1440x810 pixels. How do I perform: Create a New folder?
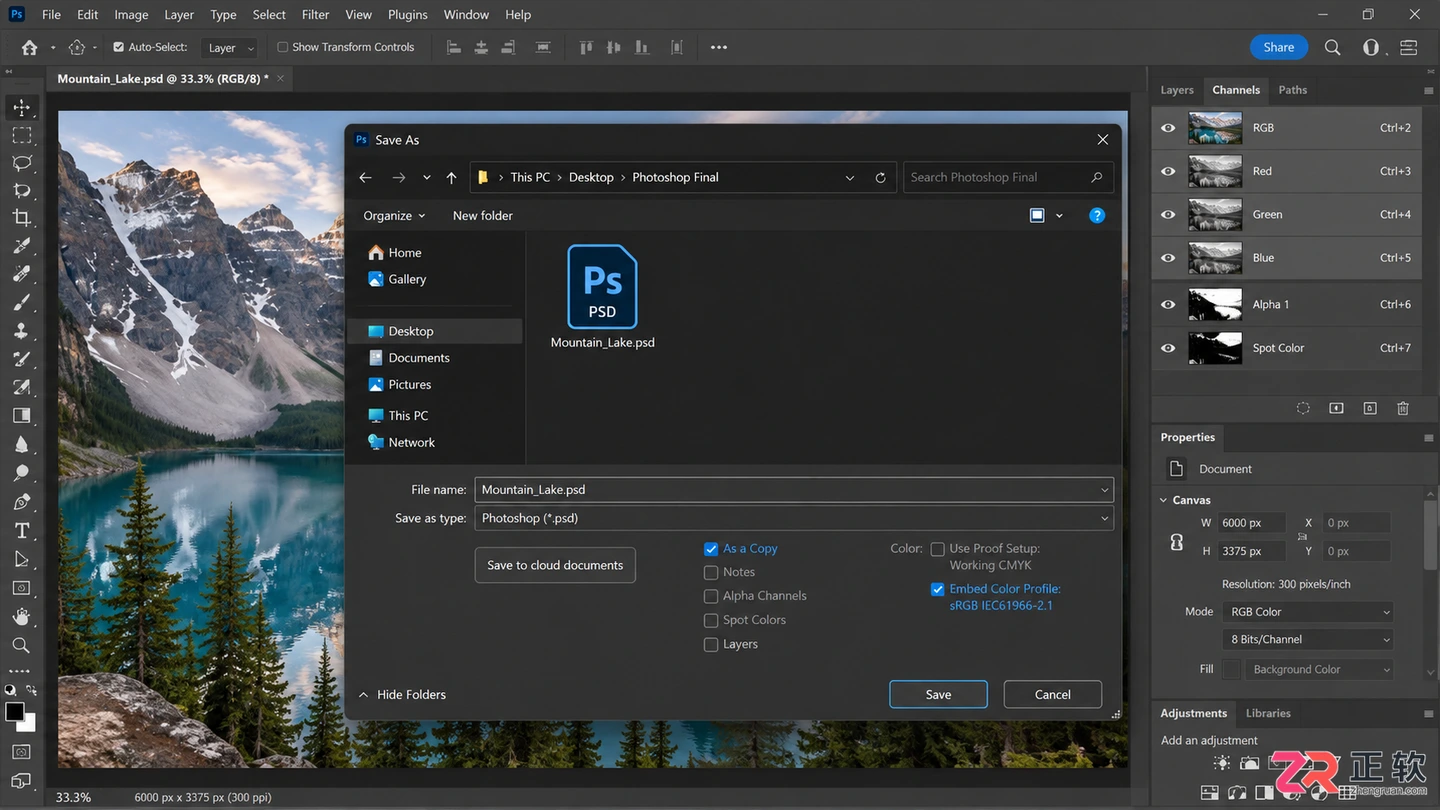coord(483,215)
